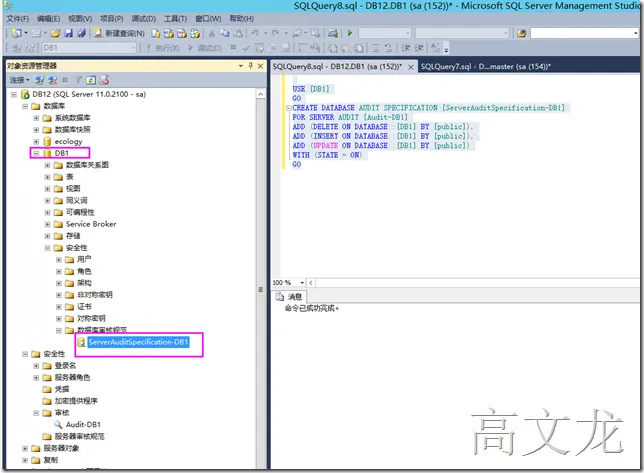Click the Increase Indent icon
644x473 pixels.
tap(419, 48)
